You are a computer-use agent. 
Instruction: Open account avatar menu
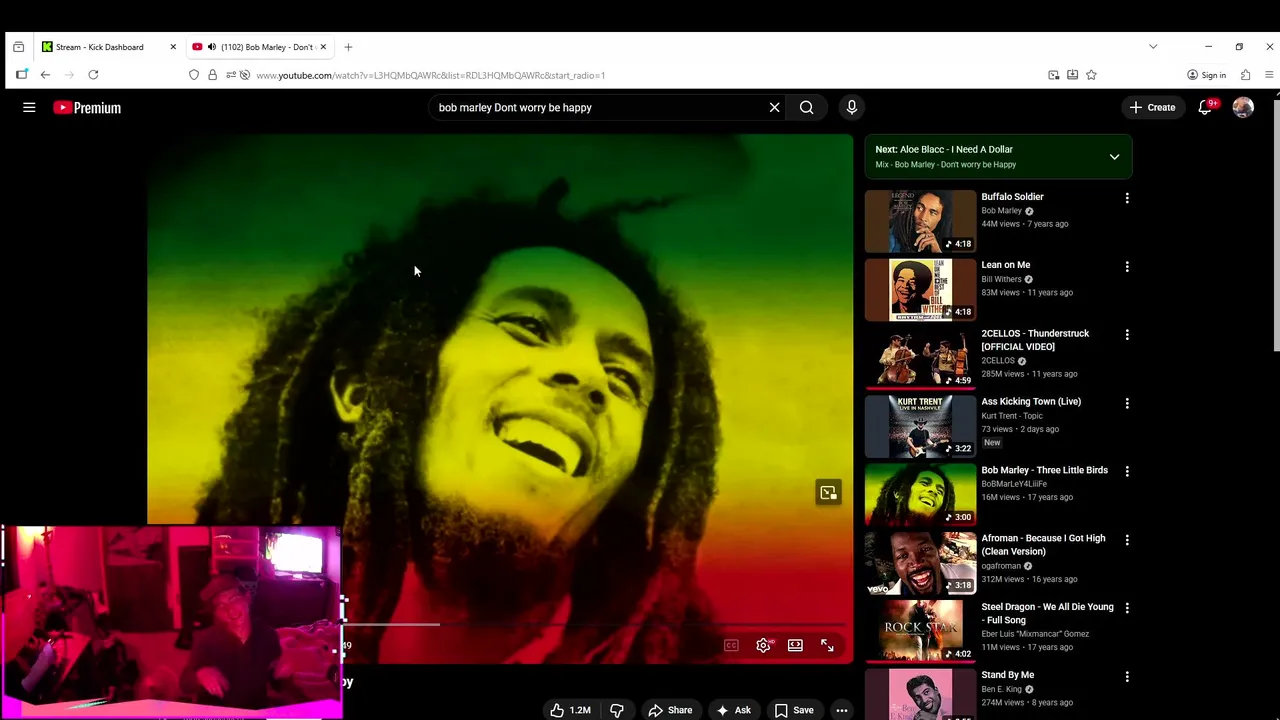1243,107
